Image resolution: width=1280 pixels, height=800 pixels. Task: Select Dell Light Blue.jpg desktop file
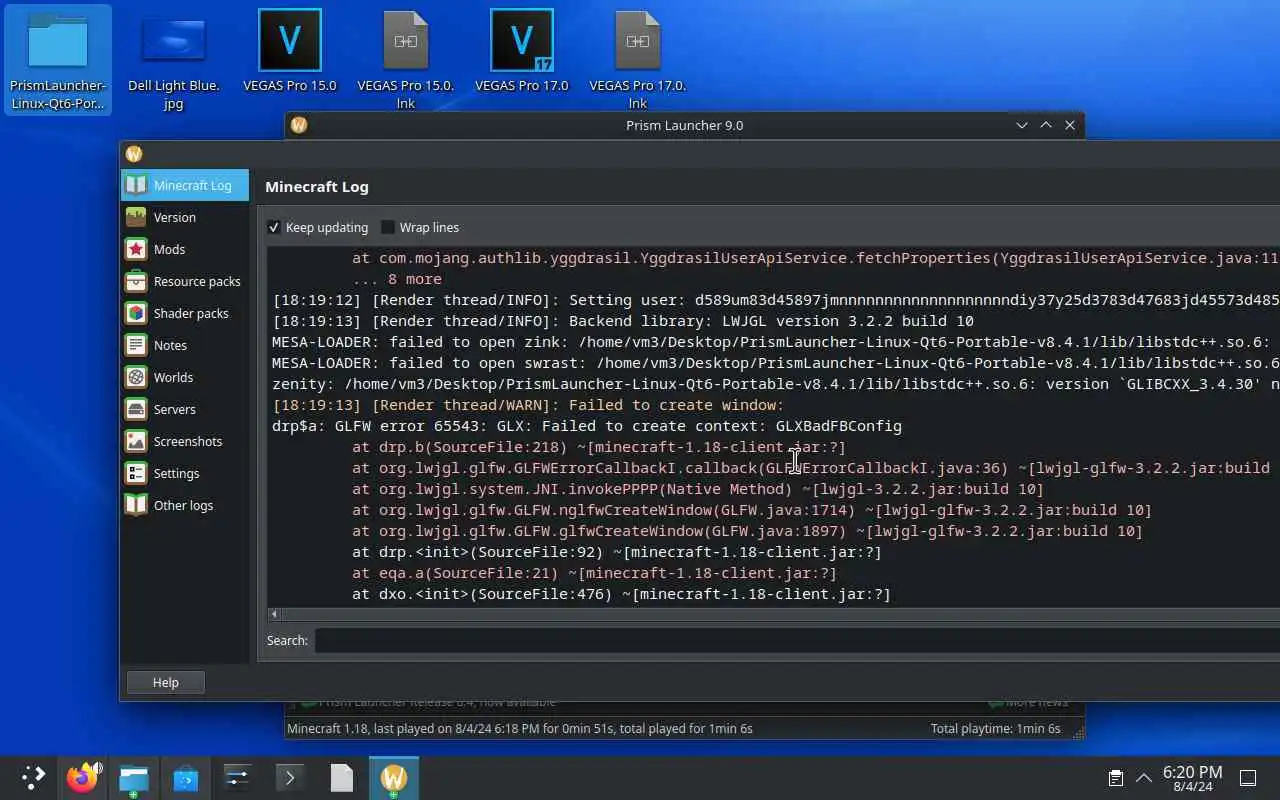pos(174,59)
